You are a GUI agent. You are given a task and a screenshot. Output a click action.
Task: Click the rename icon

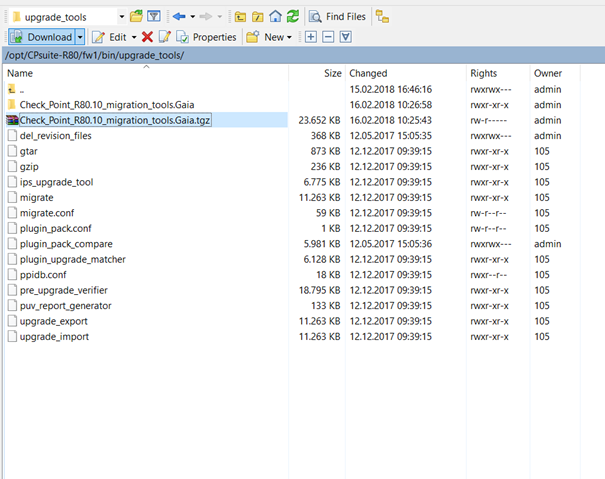tap(165, 37)
